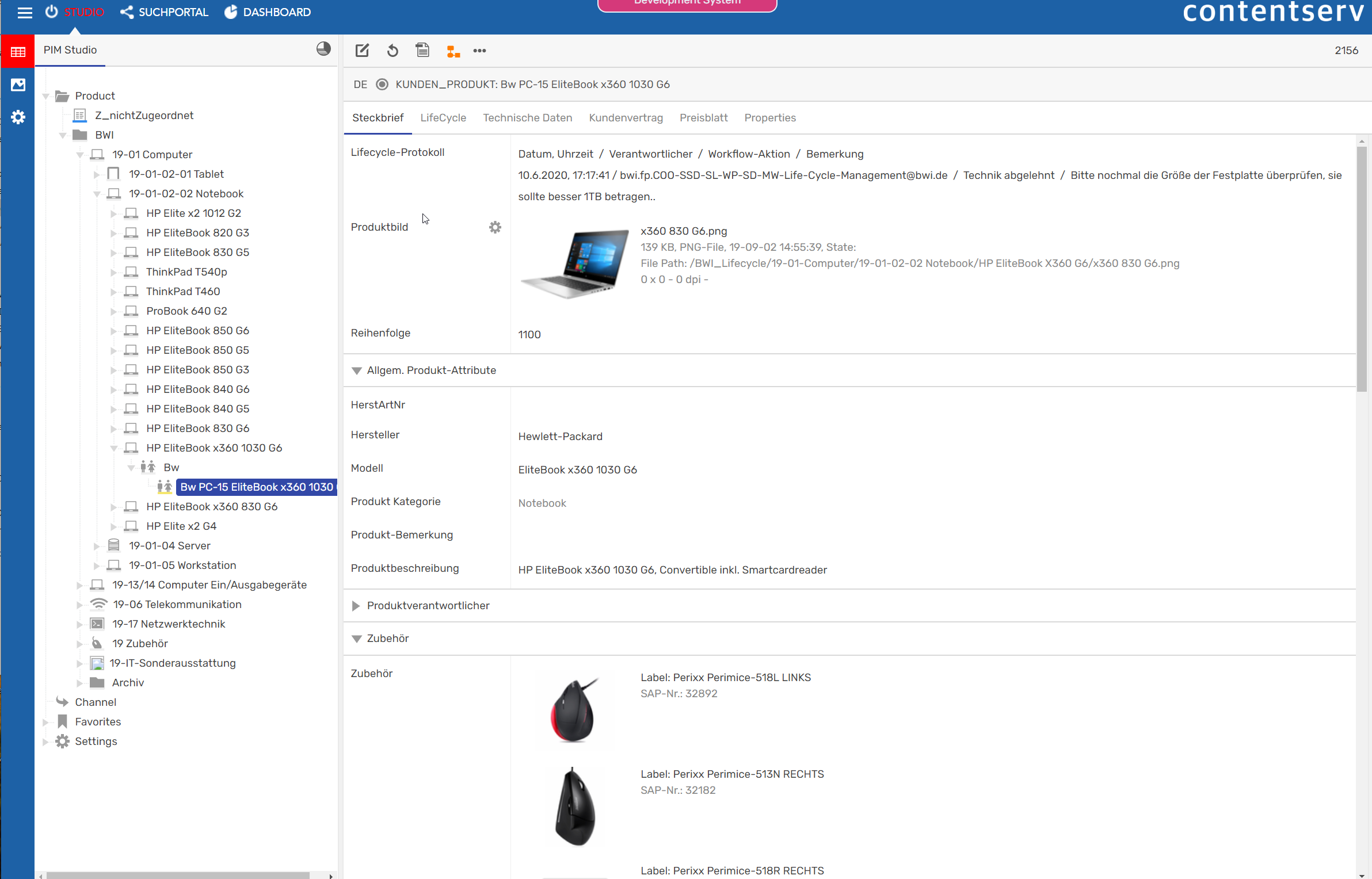Click the x360 830 G6.png file name
The width and height of the screenshot is (1372, 879).
[684, 231]
